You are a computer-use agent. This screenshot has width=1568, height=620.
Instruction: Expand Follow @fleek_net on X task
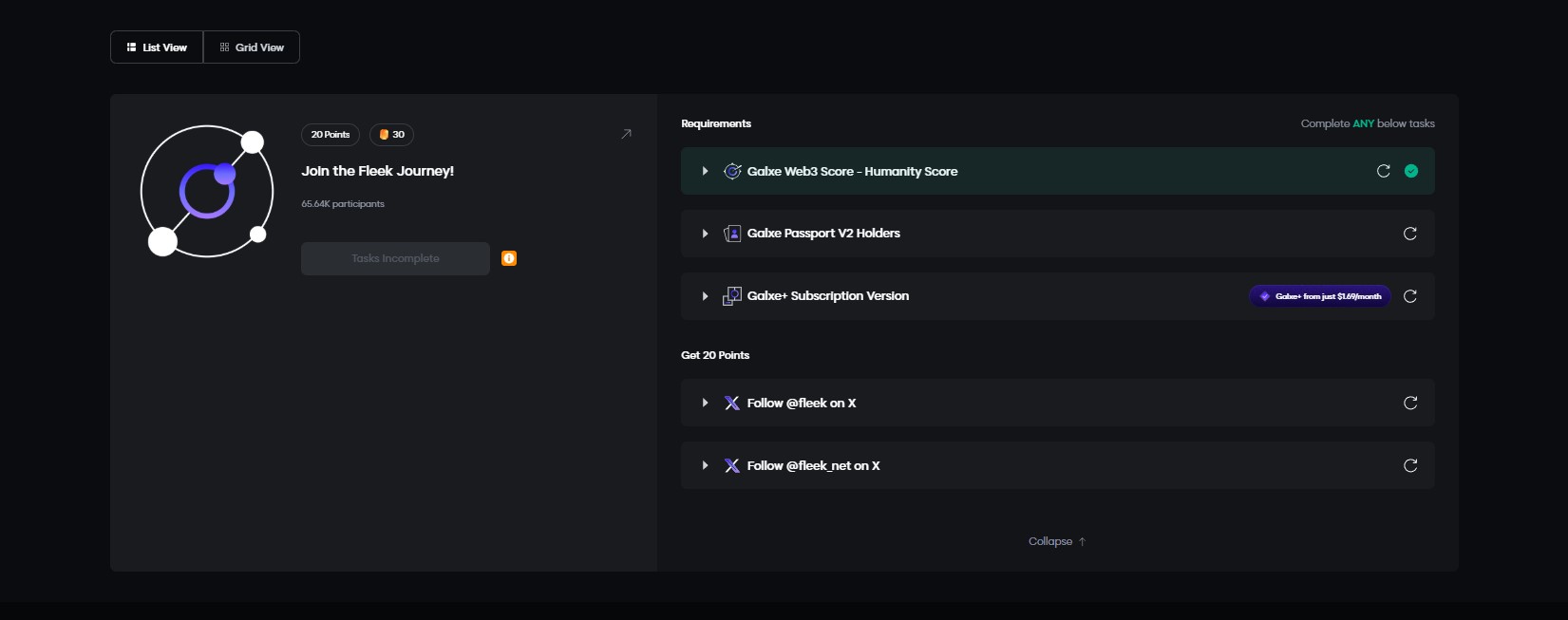705,466
